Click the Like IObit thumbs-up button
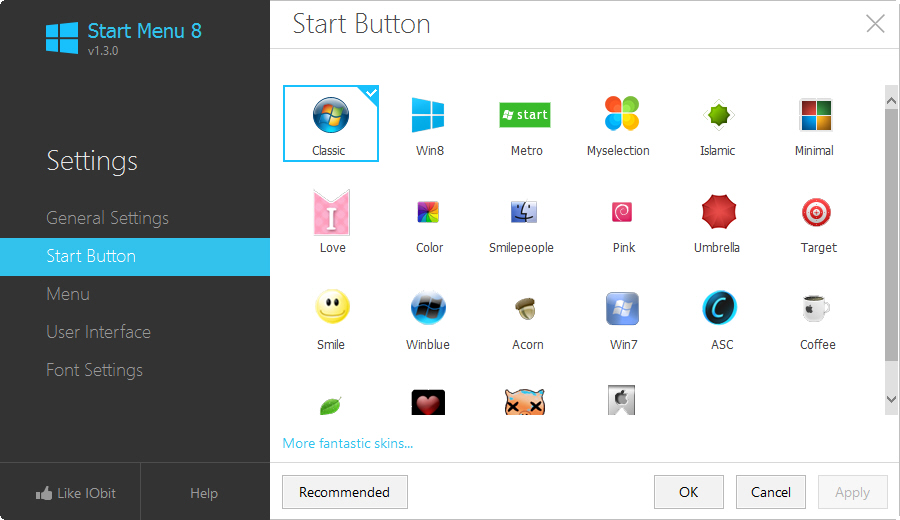900x520 pixels. 76,493
